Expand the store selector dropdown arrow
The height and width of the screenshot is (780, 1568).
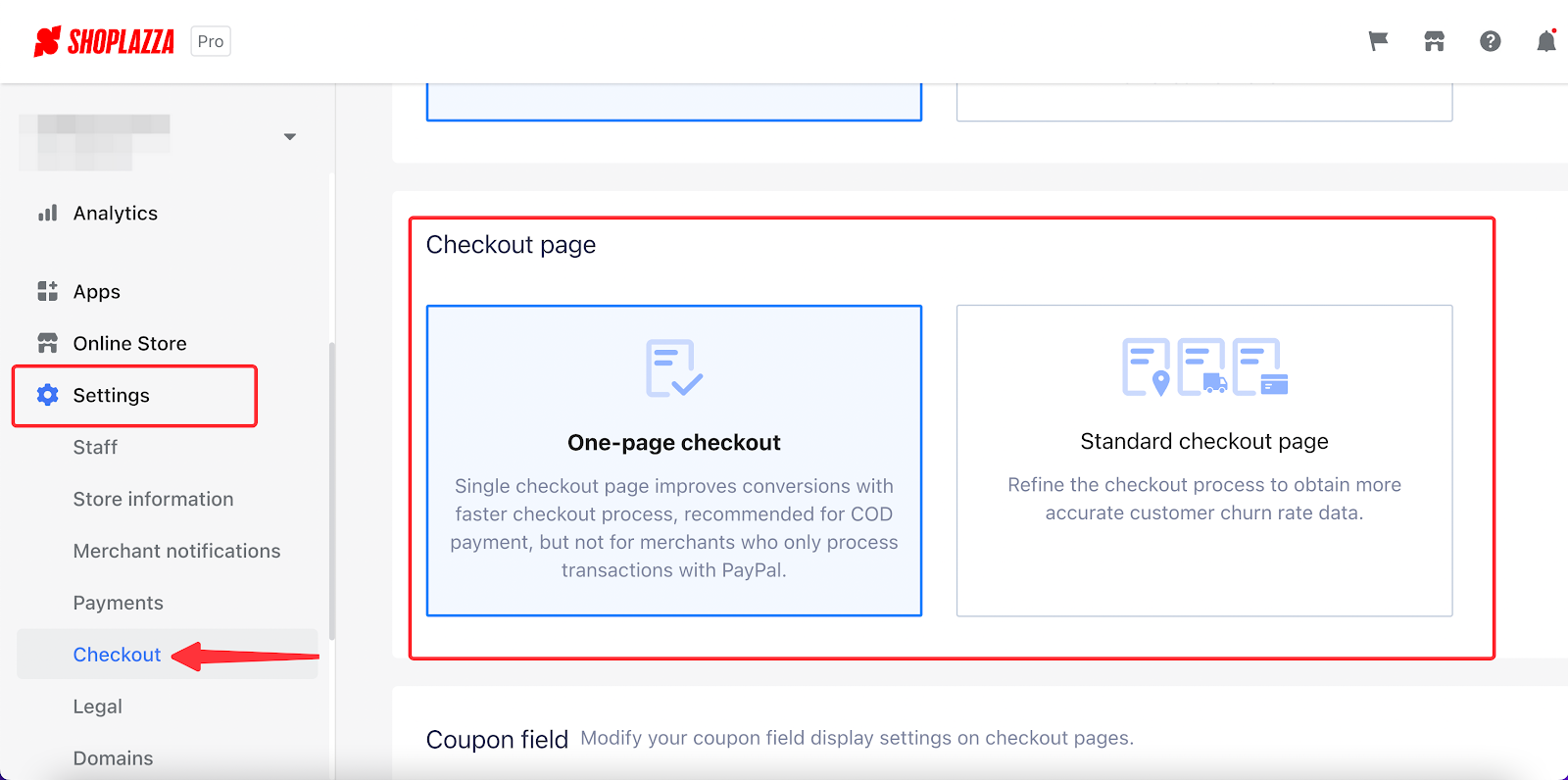[289, 136]
